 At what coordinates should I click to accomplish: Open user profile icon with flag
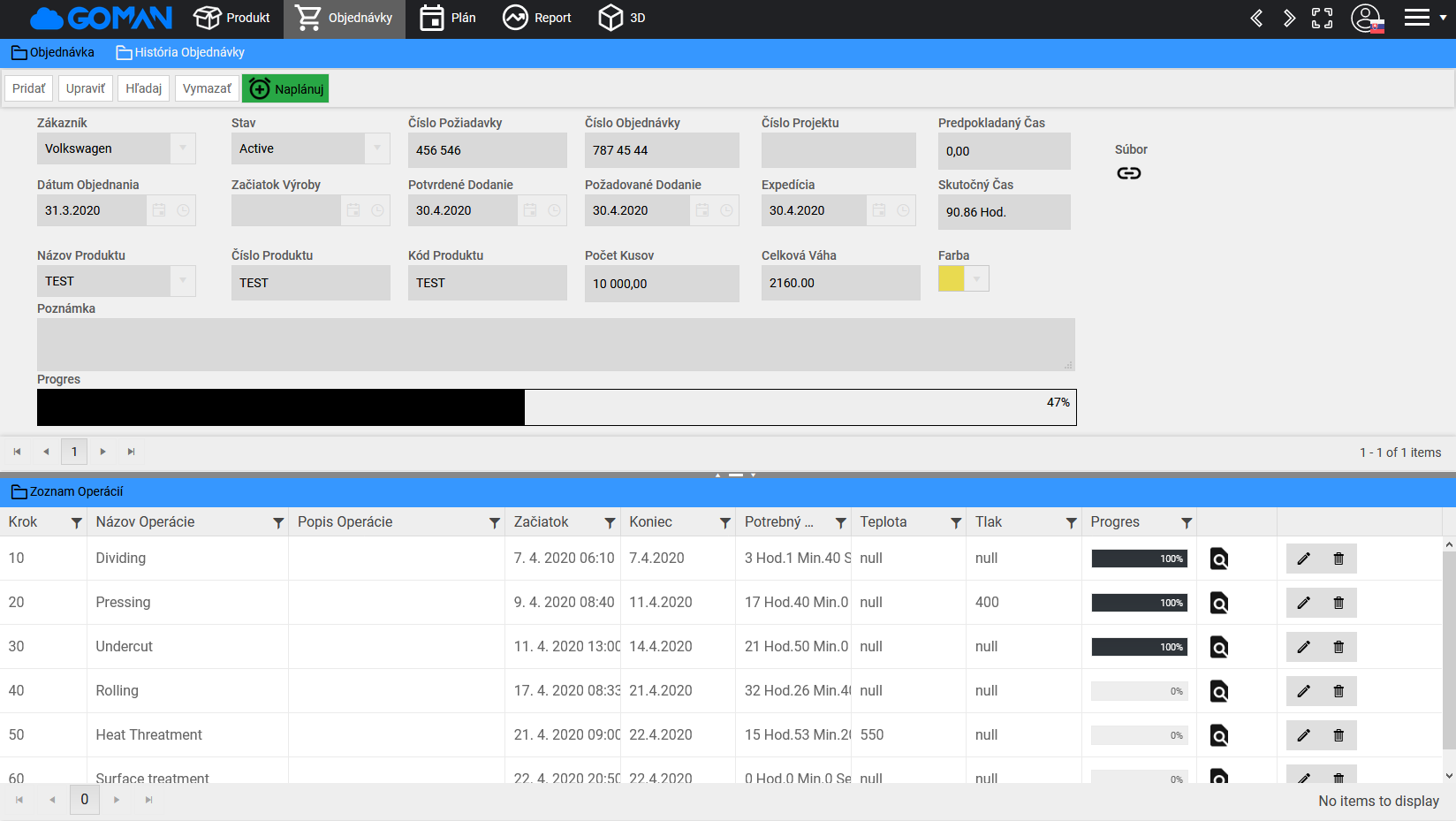1367,18
